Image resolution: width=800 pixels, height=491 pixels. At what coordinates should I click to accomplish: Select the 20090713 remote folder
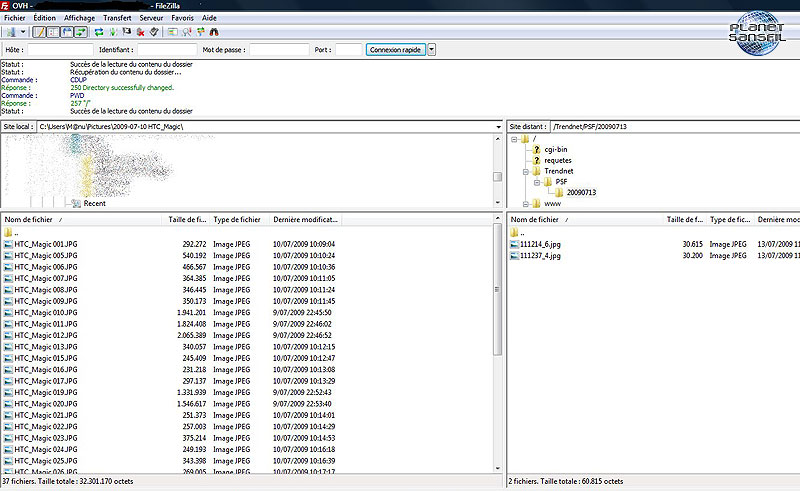581,192
